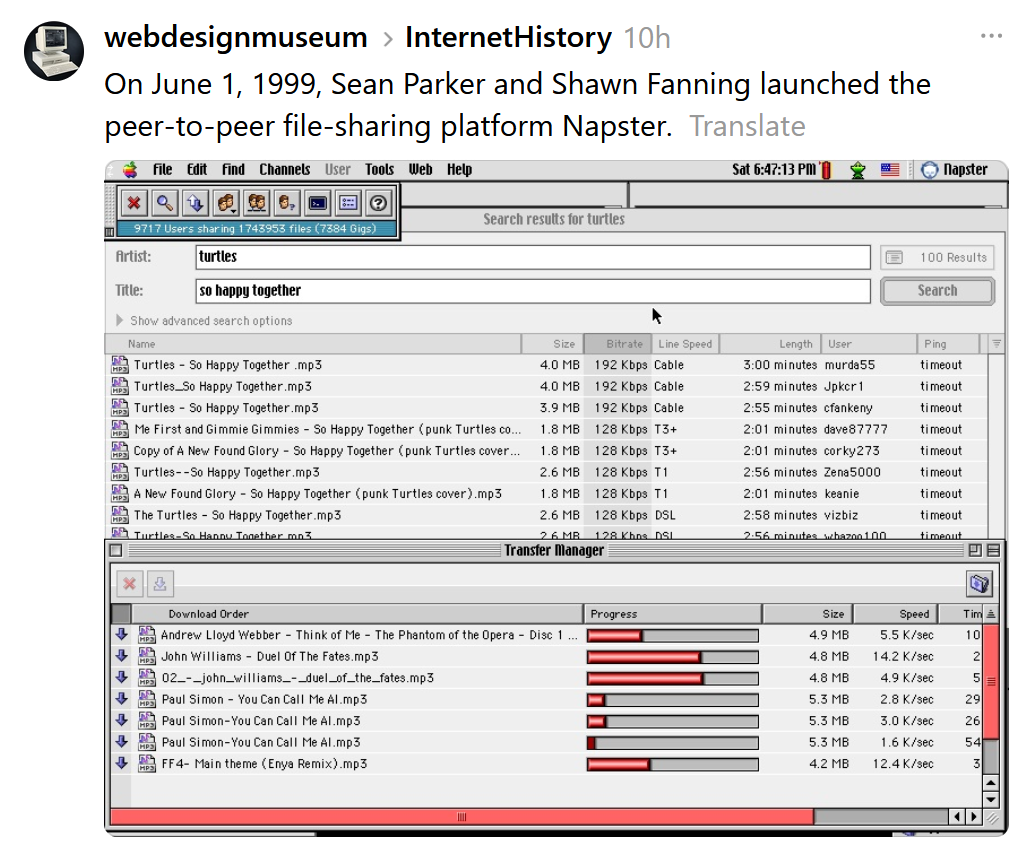Click the Progress column header
This screenshot has height=854, width=1034.
673,614
